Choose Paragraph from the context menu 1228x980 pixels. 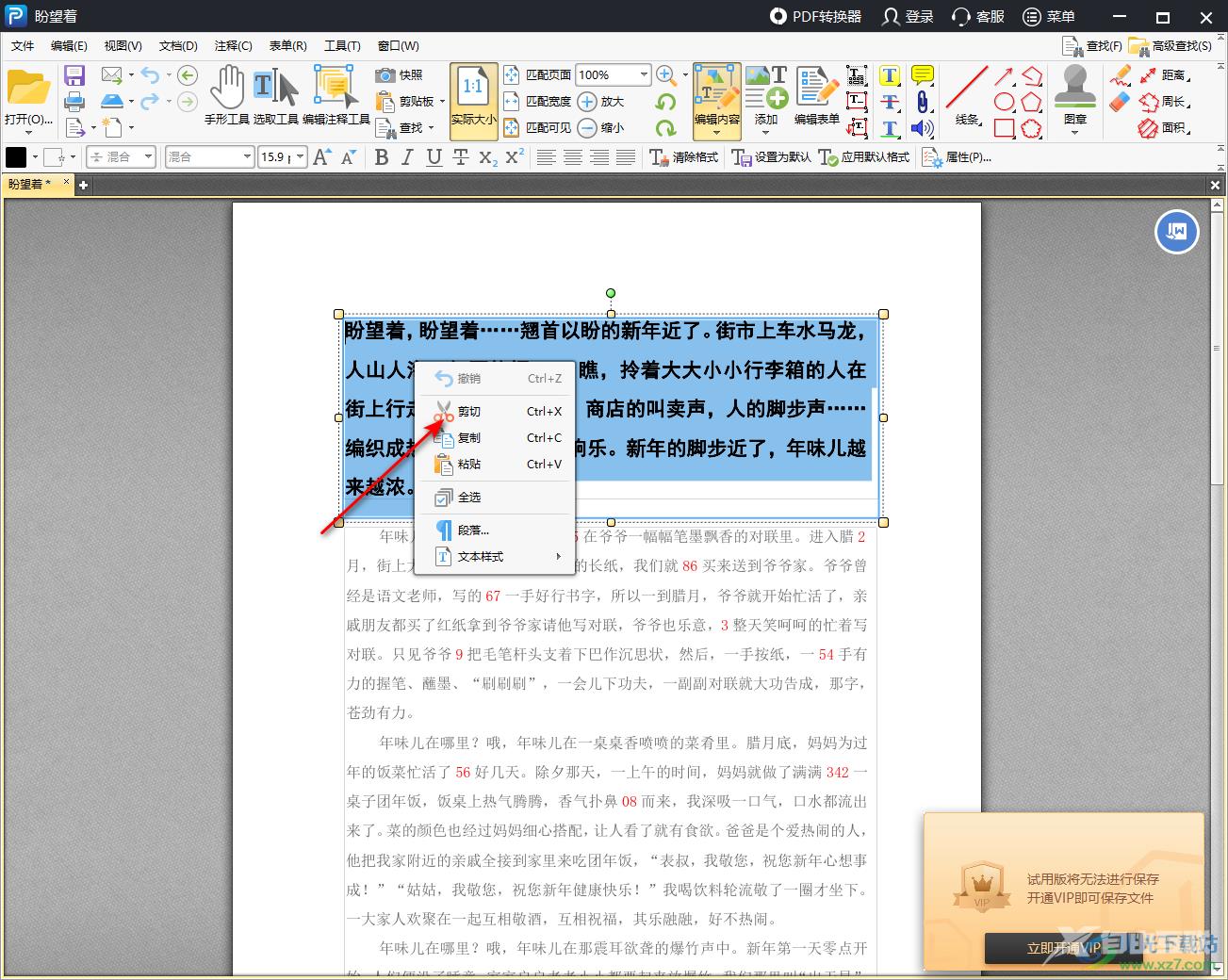point(496,531)
